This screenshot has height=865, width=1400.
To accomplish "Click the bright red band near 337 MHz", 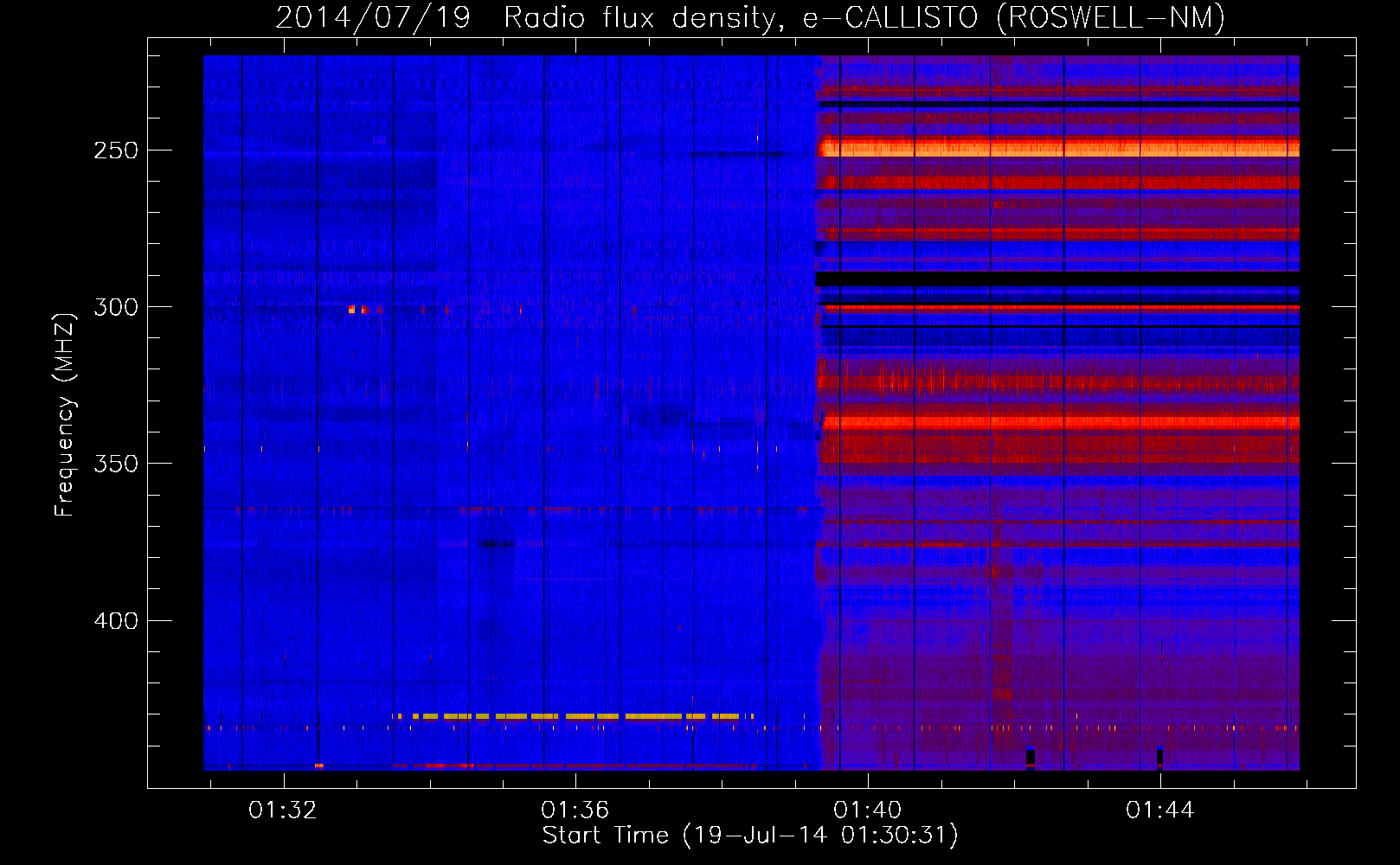I will 1060,422.
